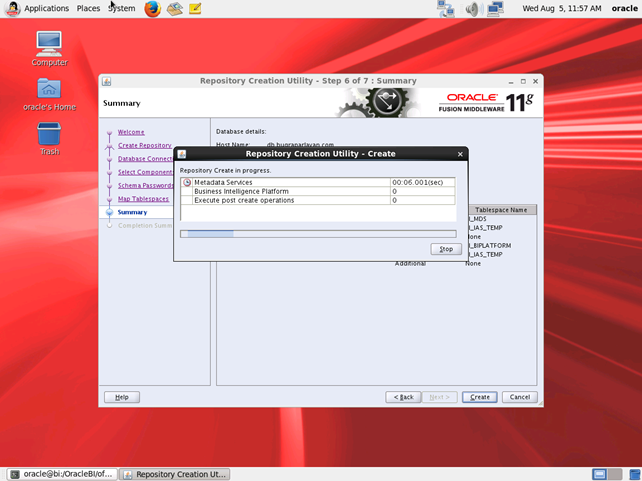Go to the Select Components step link
The image size is (642, 481).
coord(145,172)
